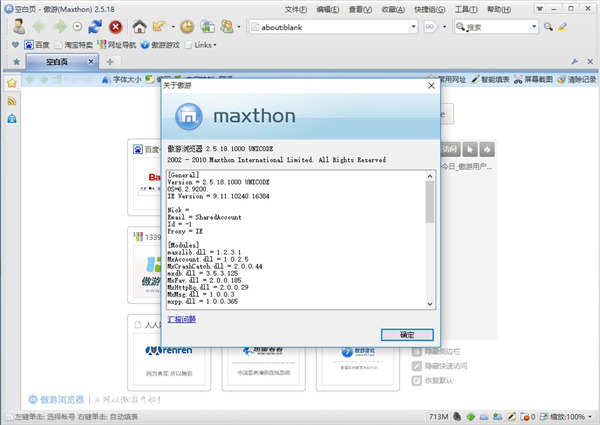600x425 pixels.
Task: Stop loading with the red X icon
Action: 116,27
